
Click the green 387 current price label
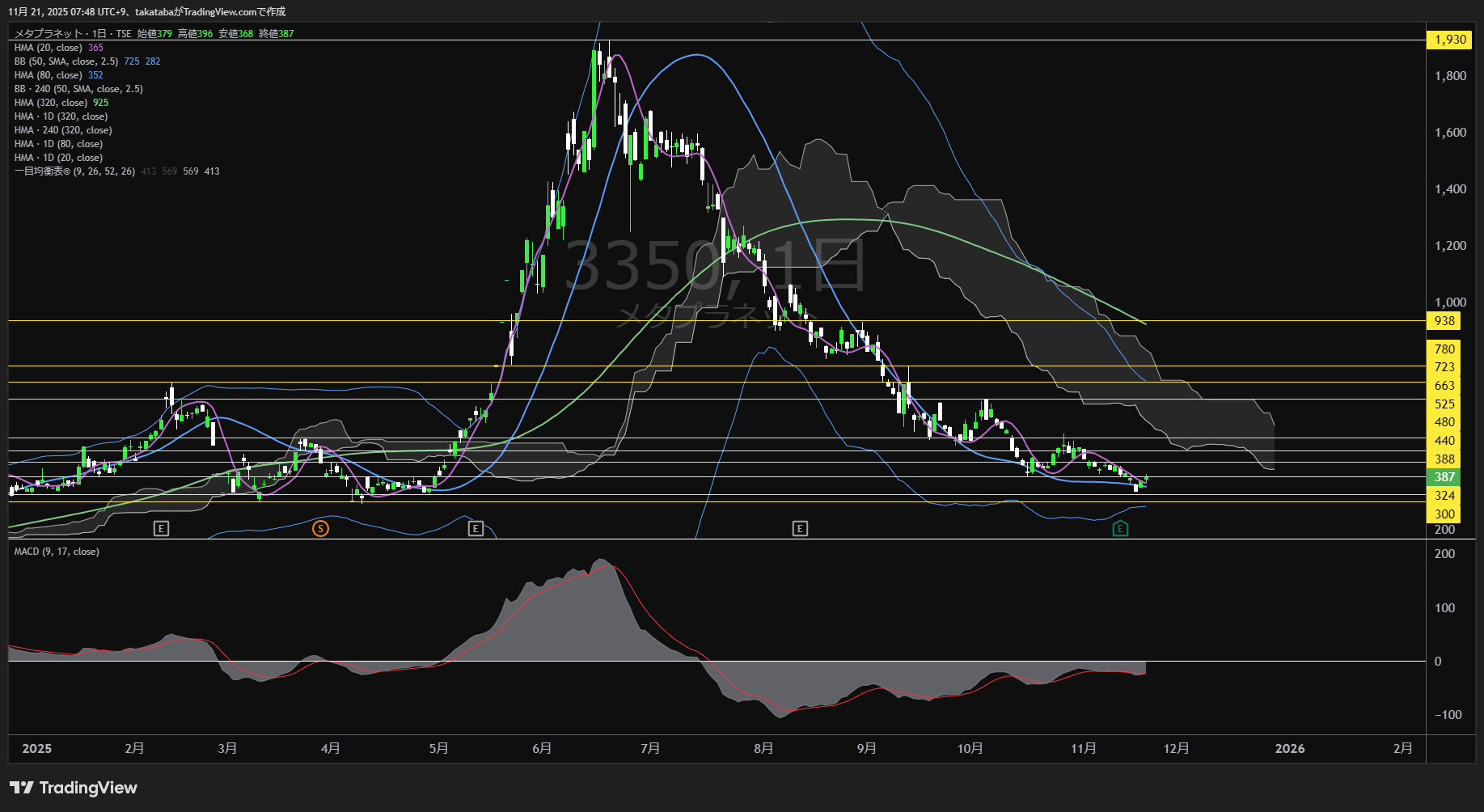point(1444,477)
